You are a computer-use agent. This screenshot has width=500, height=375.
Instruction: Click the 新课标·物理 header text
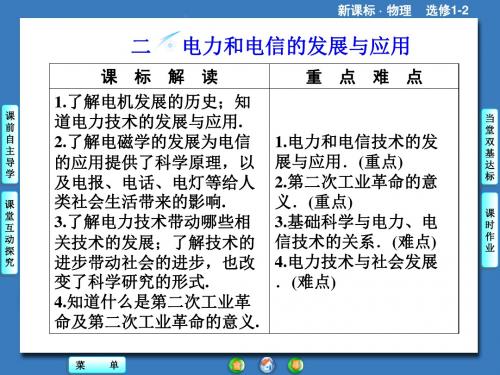coord(374,10)
